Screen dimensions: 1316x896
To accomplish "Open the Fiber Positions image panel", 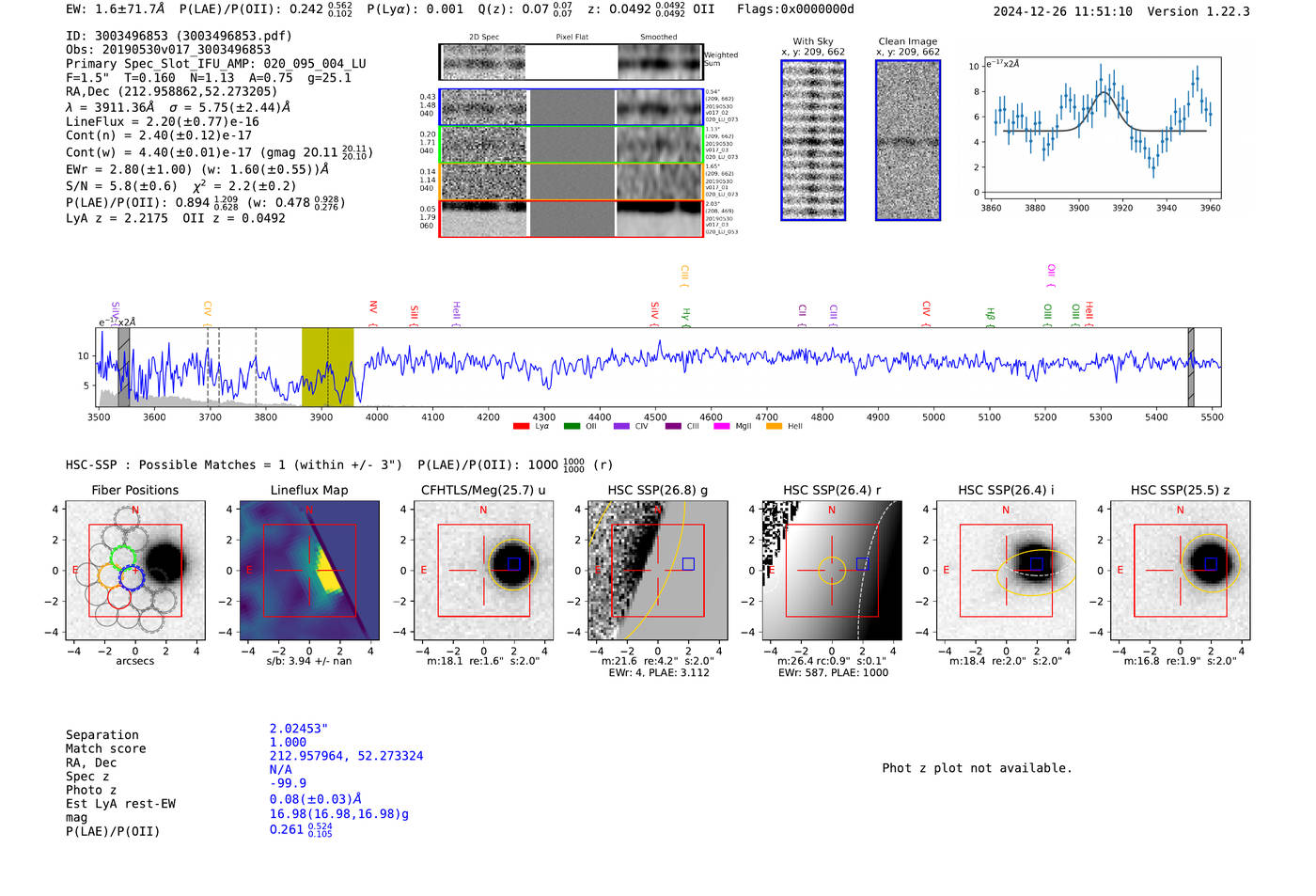I will pos(134,571).
